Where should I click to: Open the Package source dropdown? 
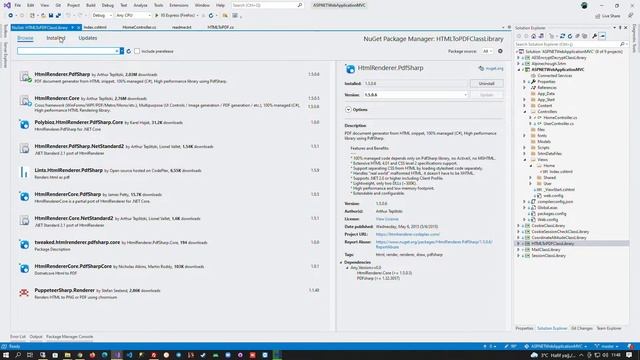(487, 51)
